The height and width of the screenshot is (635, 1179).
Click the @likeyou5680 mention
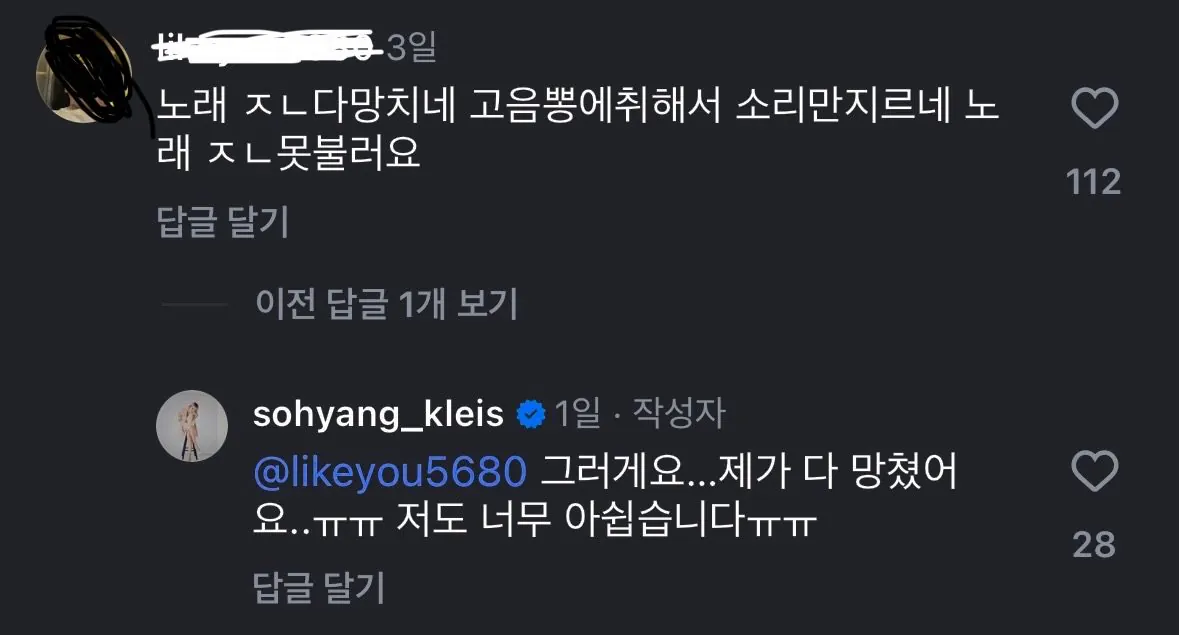(390, 472)
